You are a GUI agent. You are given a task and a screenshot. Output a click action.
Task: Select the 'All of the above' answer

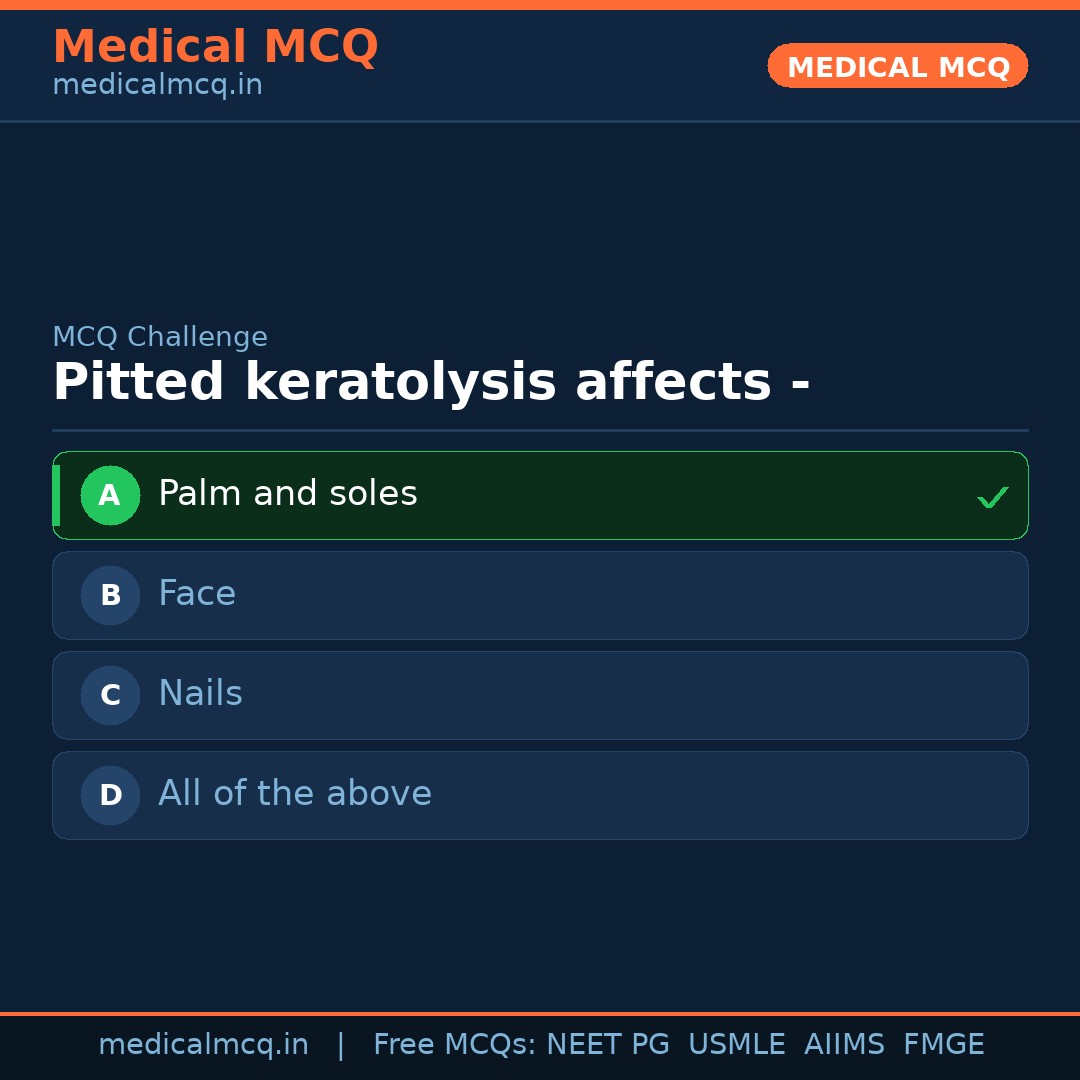pos(295,794)
